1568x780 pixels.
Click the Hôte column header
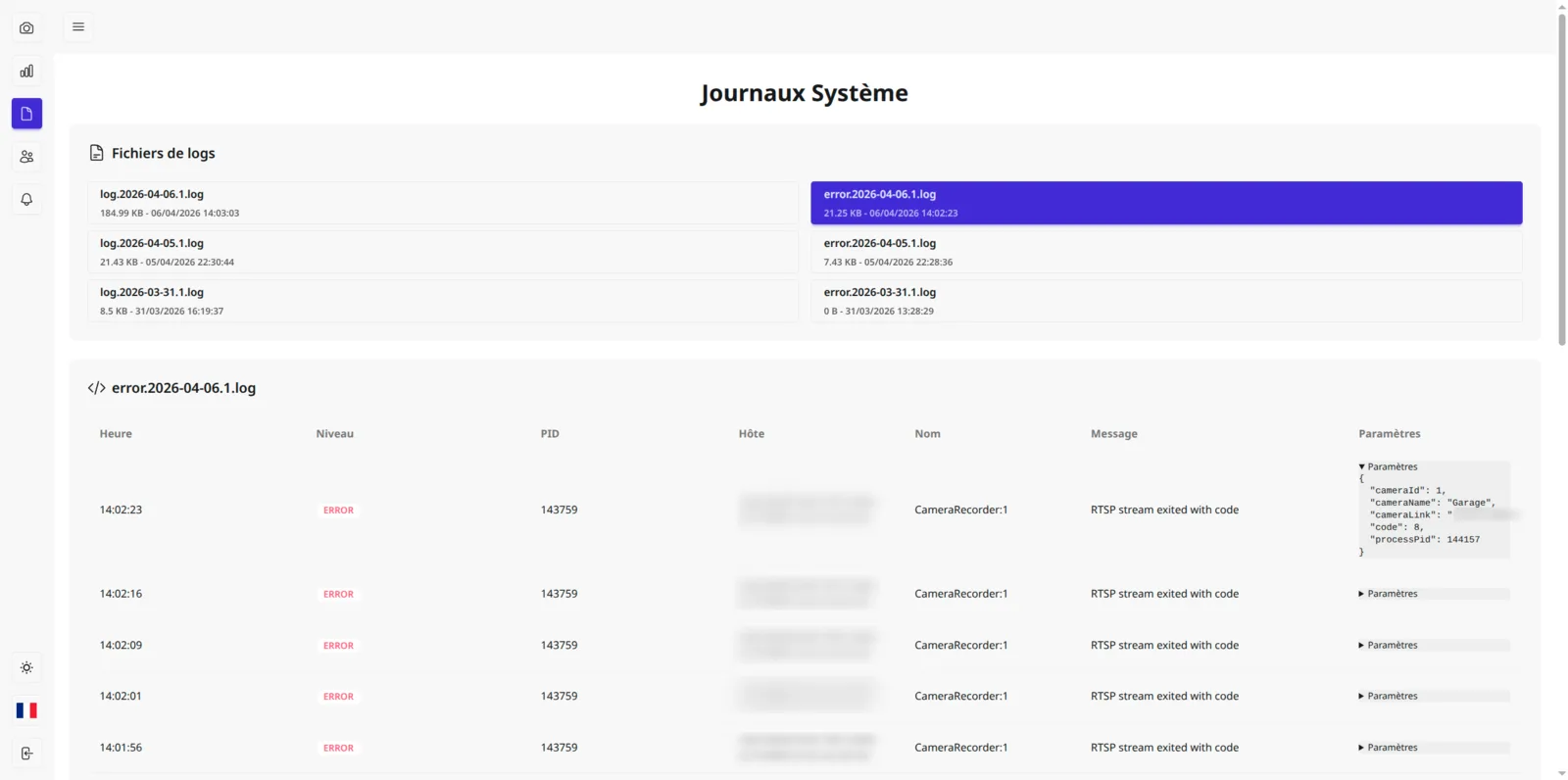point(752,433)
